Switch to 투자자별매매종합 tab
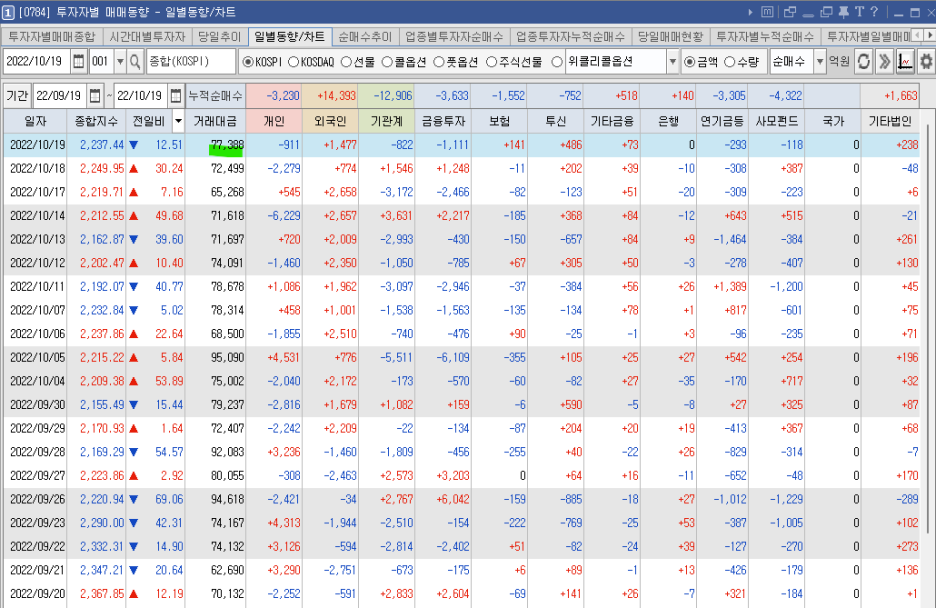 point(52,37)
